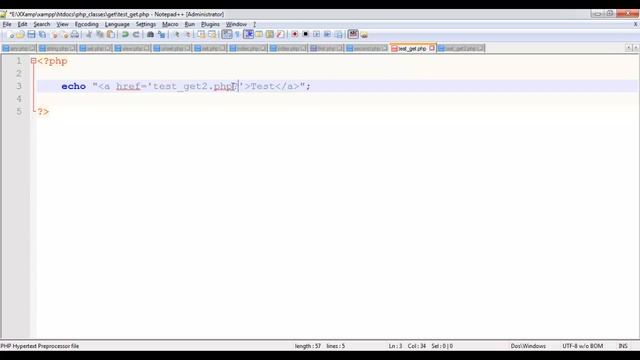Click the Stop Recording black square icon
Image resolution: width=640 pixels, height=360 pixels.
point(306,35)
